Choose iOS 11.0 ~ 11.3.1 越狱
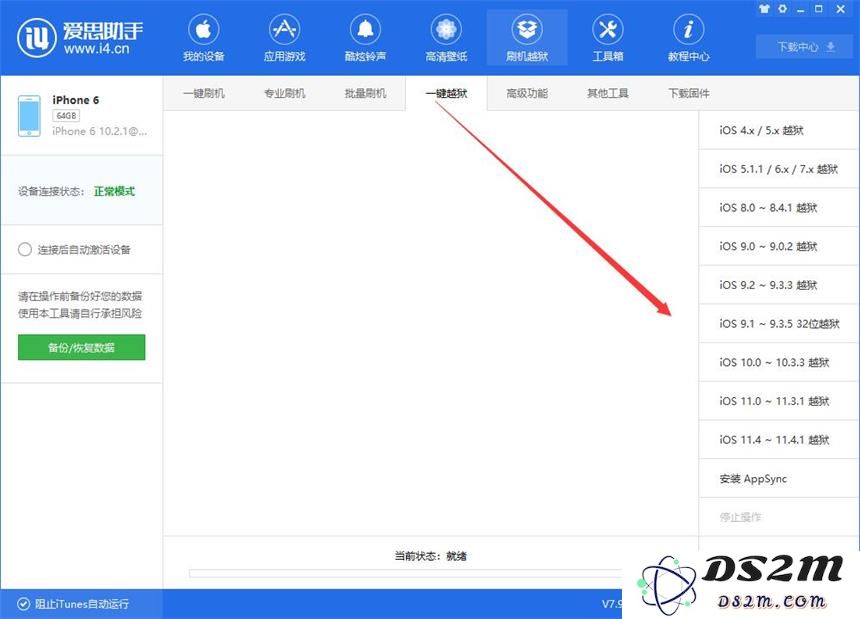This screenshot has width=860, height=619. (x=779, y=401)
